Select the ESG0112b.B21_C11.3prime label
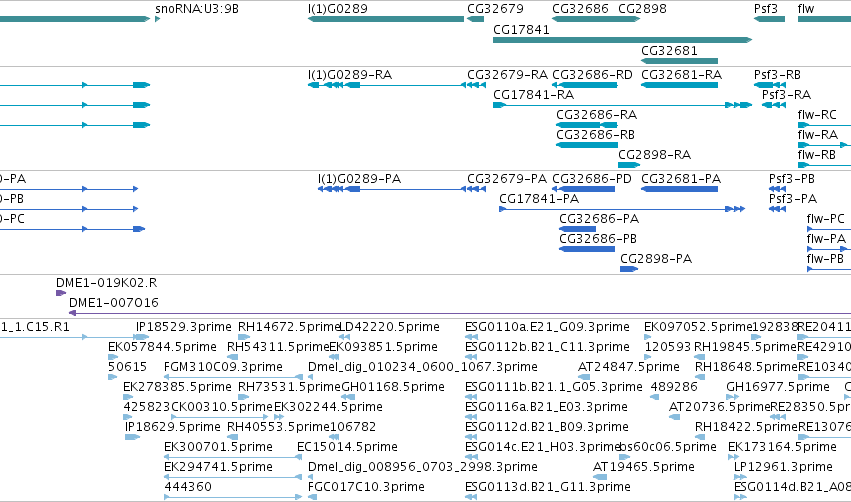Viewport: 851px width, 502px height. point(547,347)
